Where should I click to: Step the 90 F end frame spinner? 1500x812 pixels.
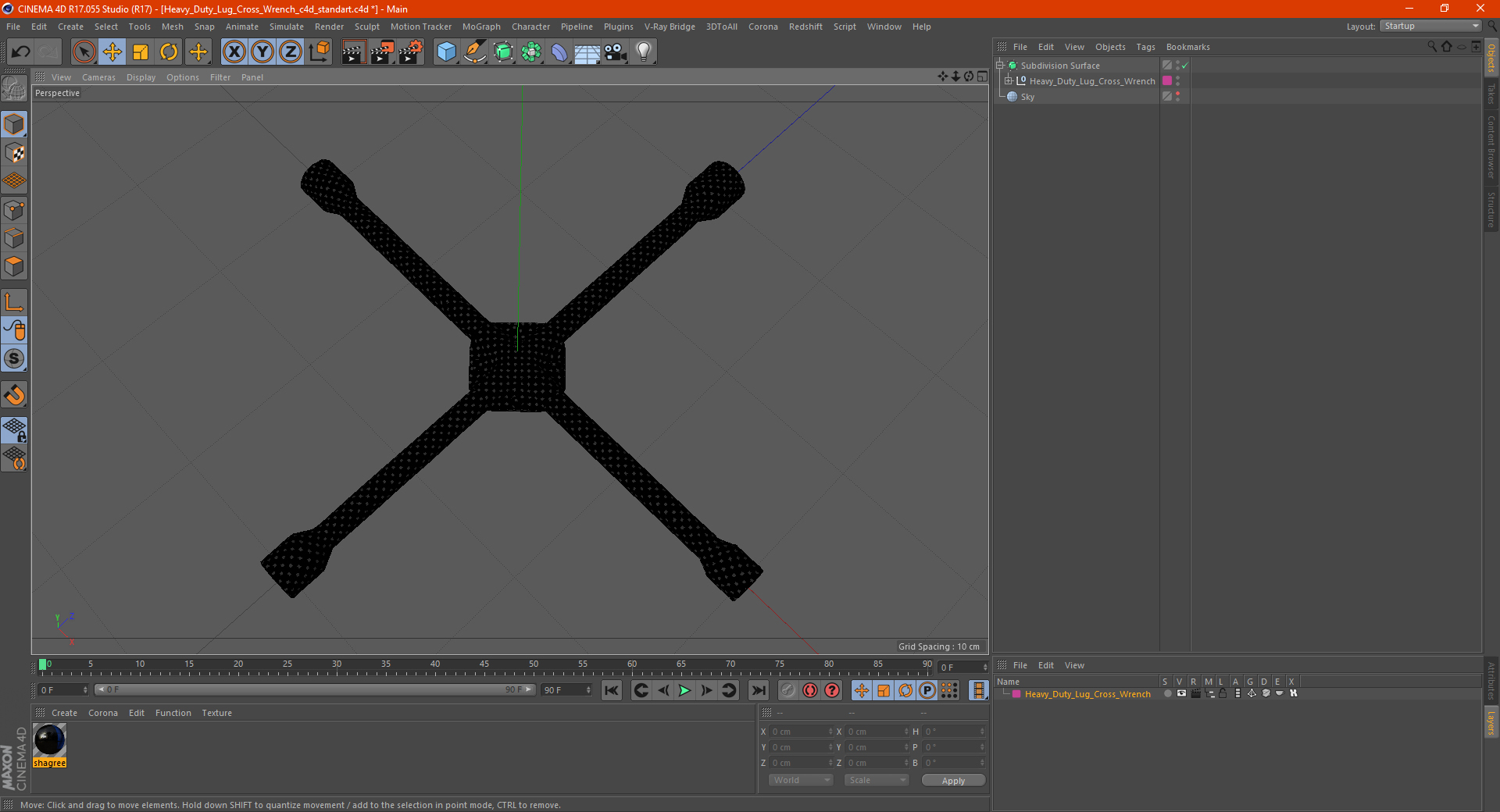click(589, 690)
